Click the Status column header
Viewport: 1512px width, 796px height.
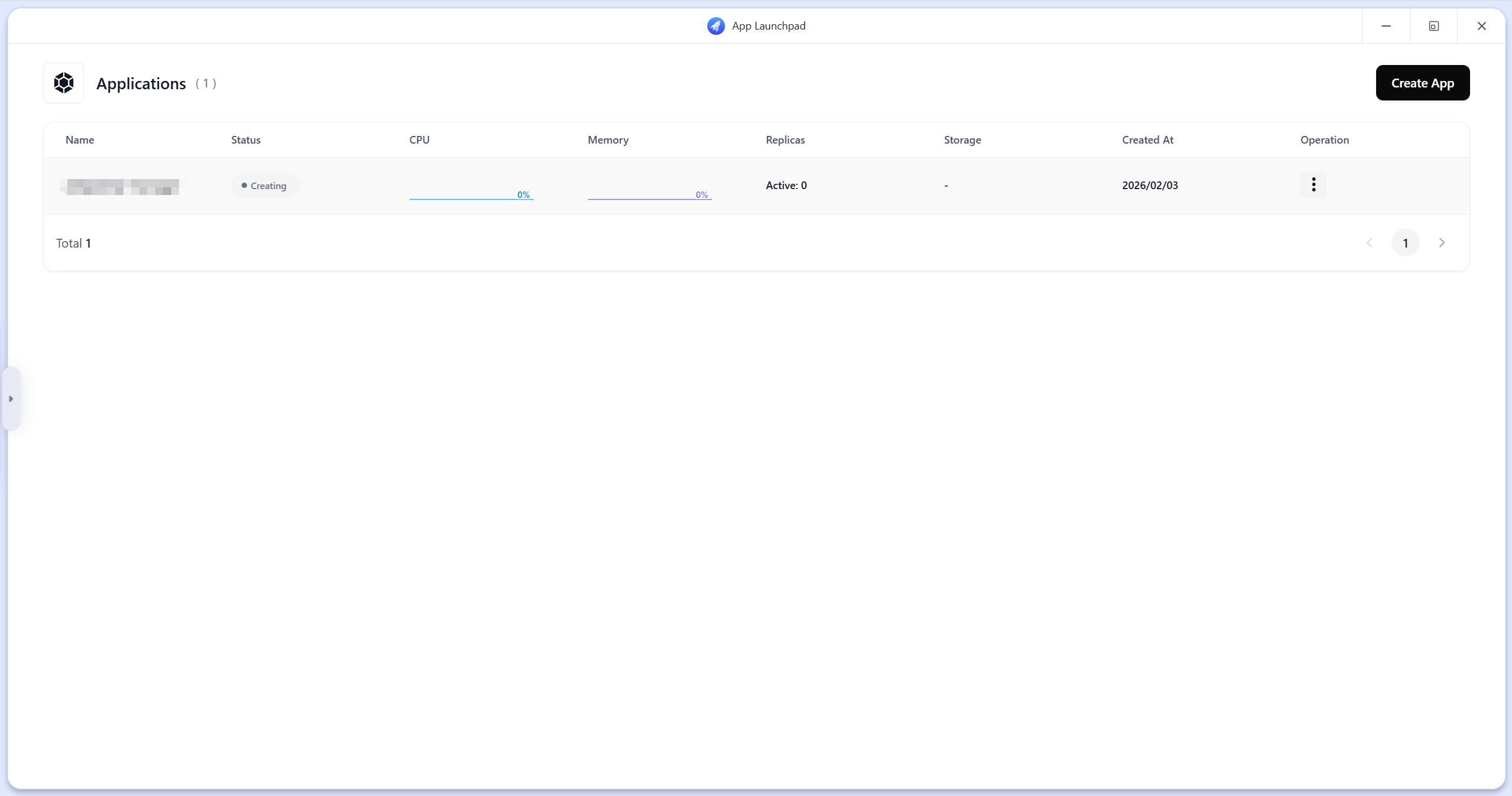(246, 140)
